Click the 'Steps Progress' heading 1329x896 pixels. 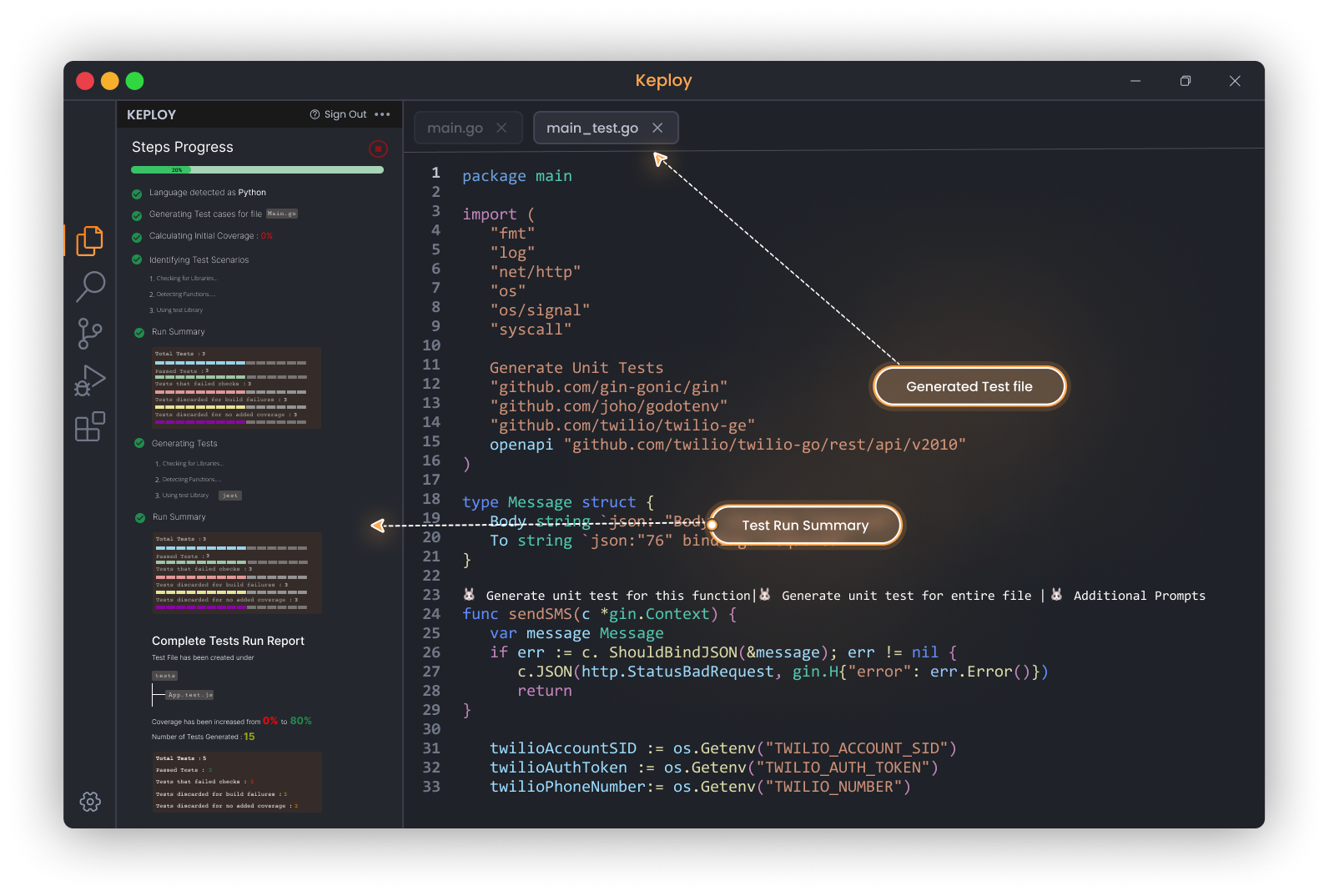coord(183,147)
